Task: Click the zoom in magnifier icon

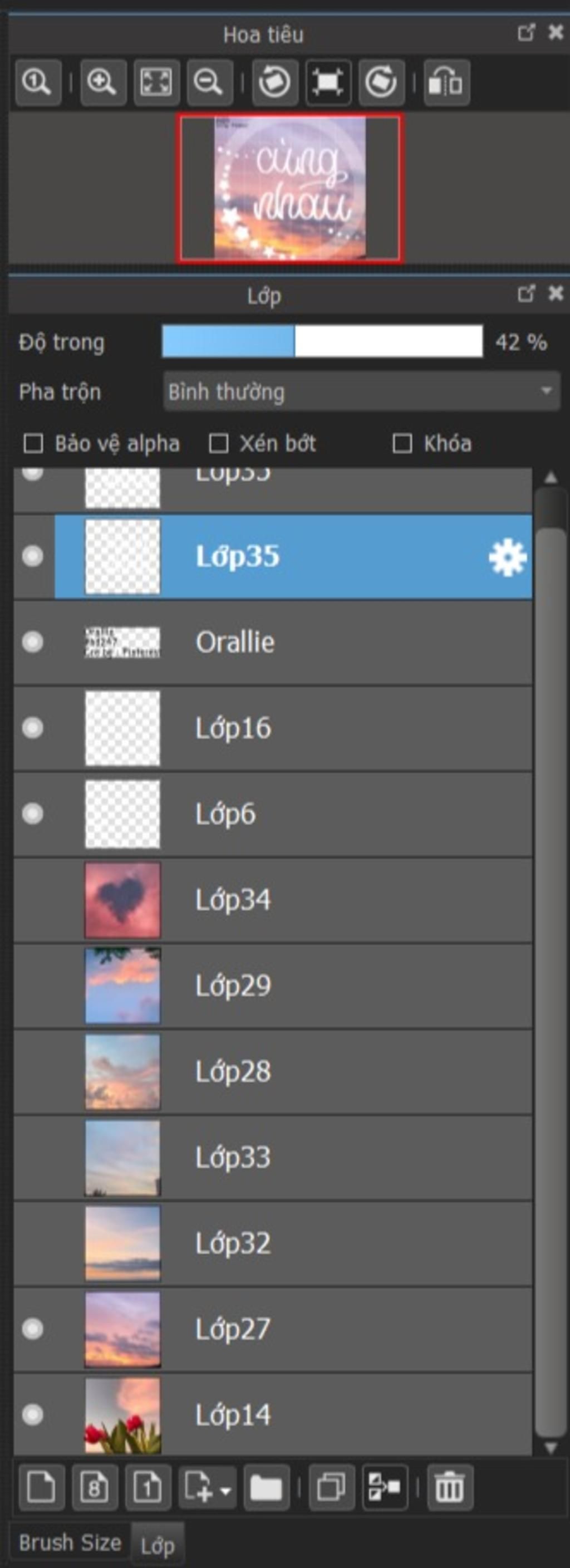Action: click(x=103, y=82)
